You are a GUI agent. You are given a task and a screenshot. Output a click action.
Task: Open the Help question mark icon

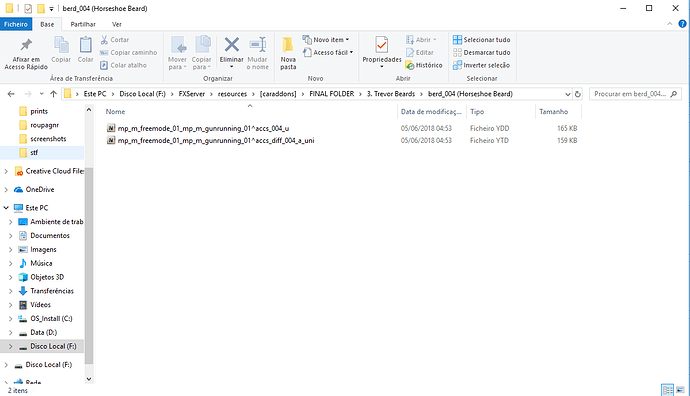683,24
